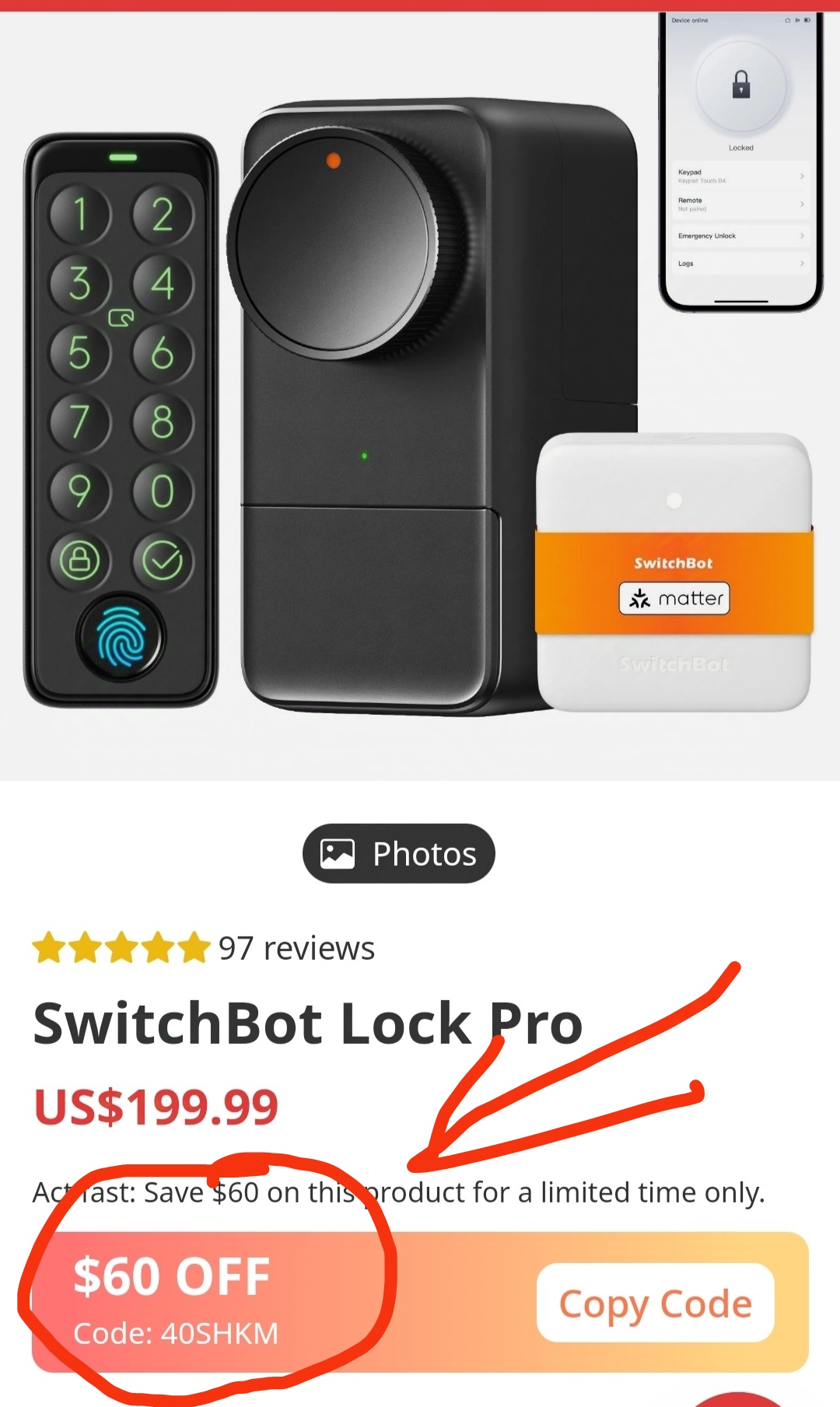Image resolution: width=840 pixels, height=1407 pixels.
Task: Select the SwitchBot Lock Pro title
Action: pos(308,1023)
